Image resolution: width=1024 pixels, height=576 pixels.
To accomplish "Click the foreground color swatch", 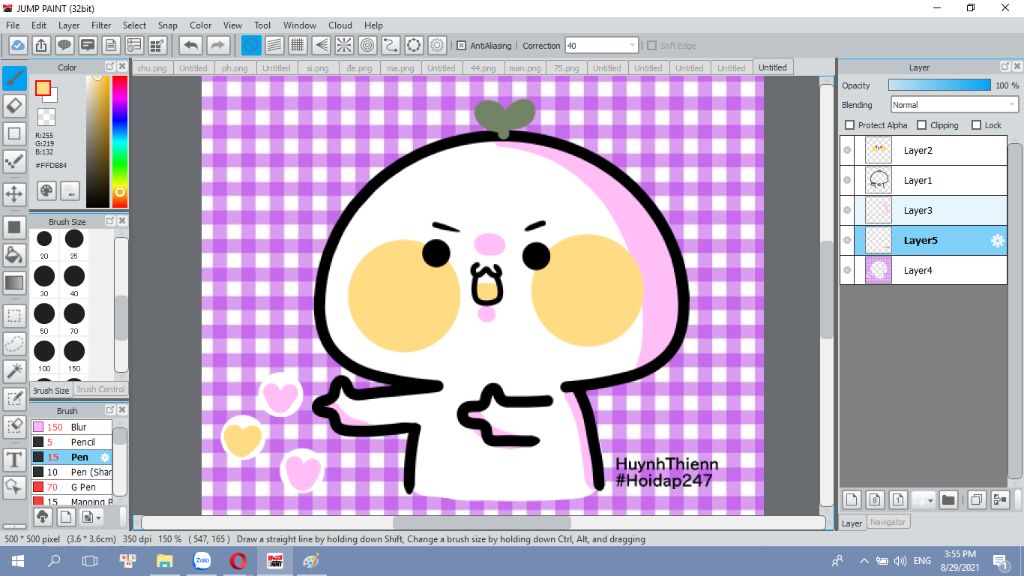I will (43, 88).
